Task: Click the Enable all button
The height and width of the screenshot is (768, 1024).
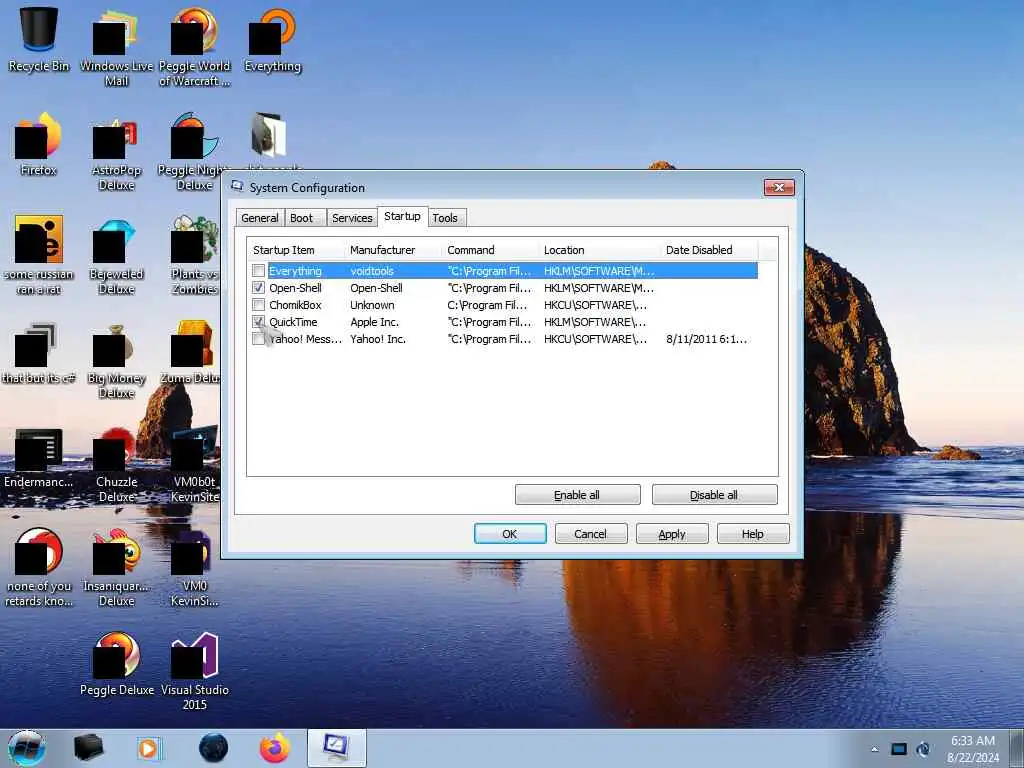Action: 577,495
